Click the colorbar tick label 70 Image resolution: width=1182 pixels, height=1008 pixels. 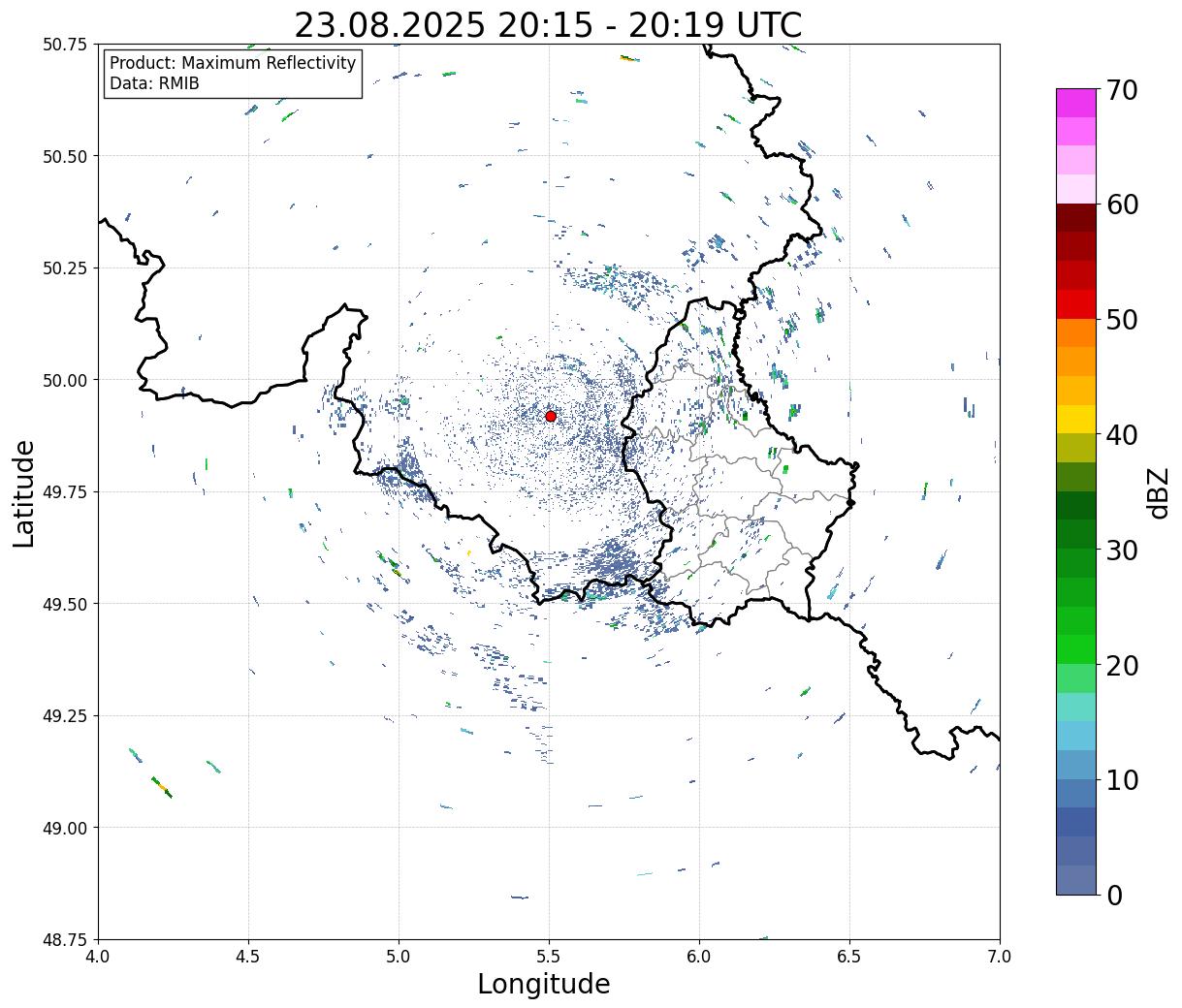[1122, 90]
